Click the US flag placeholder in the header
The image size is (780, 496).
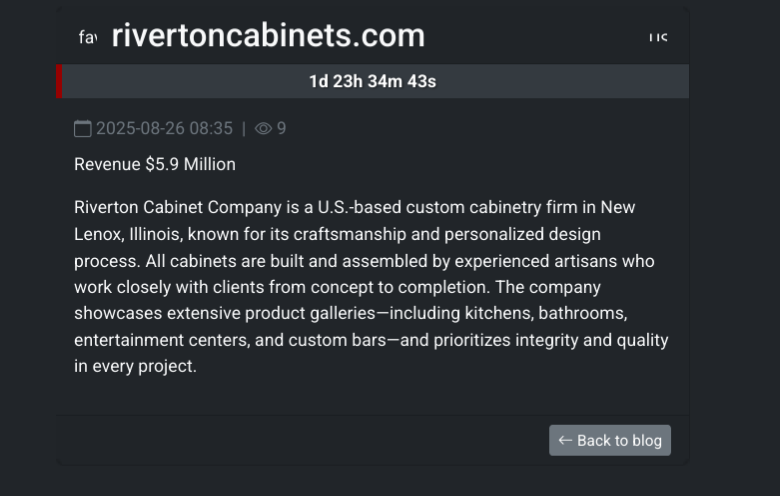[657, 38]
